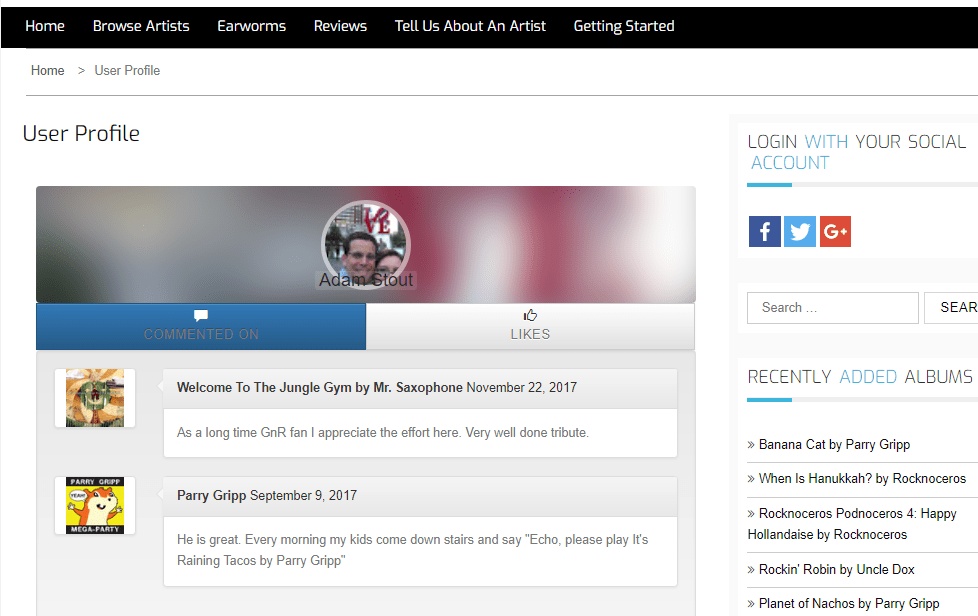The image size is (978, 616).
Task: Open the Reviews menu item
Action: [340, 26]
